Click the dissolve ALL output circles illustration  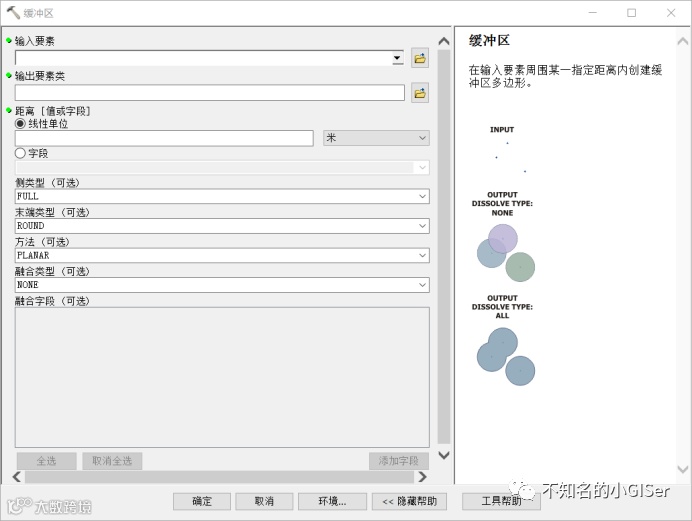(506, 356)
